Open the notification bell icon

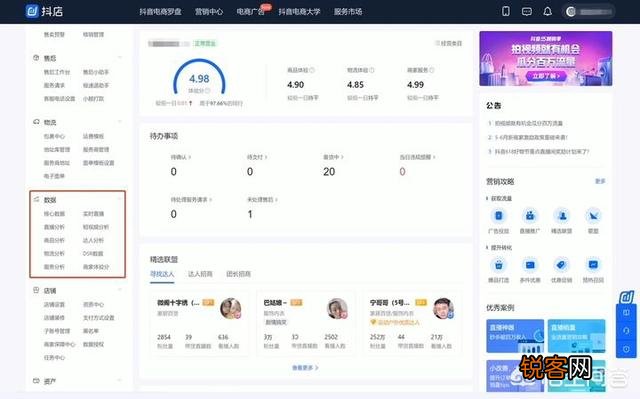(x=547, y=11)
